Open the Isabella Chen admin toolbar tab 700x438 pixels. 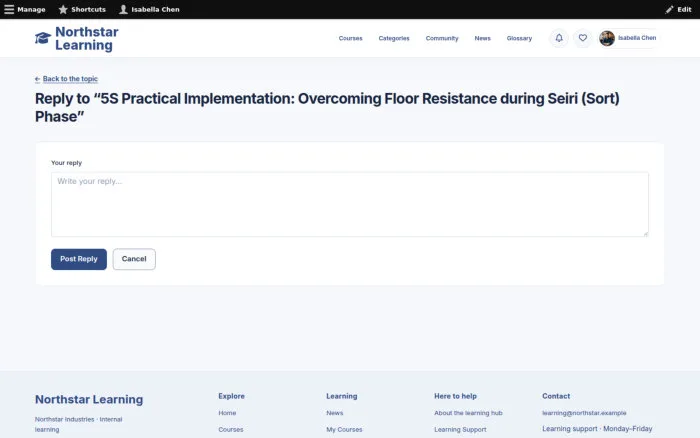149,9
